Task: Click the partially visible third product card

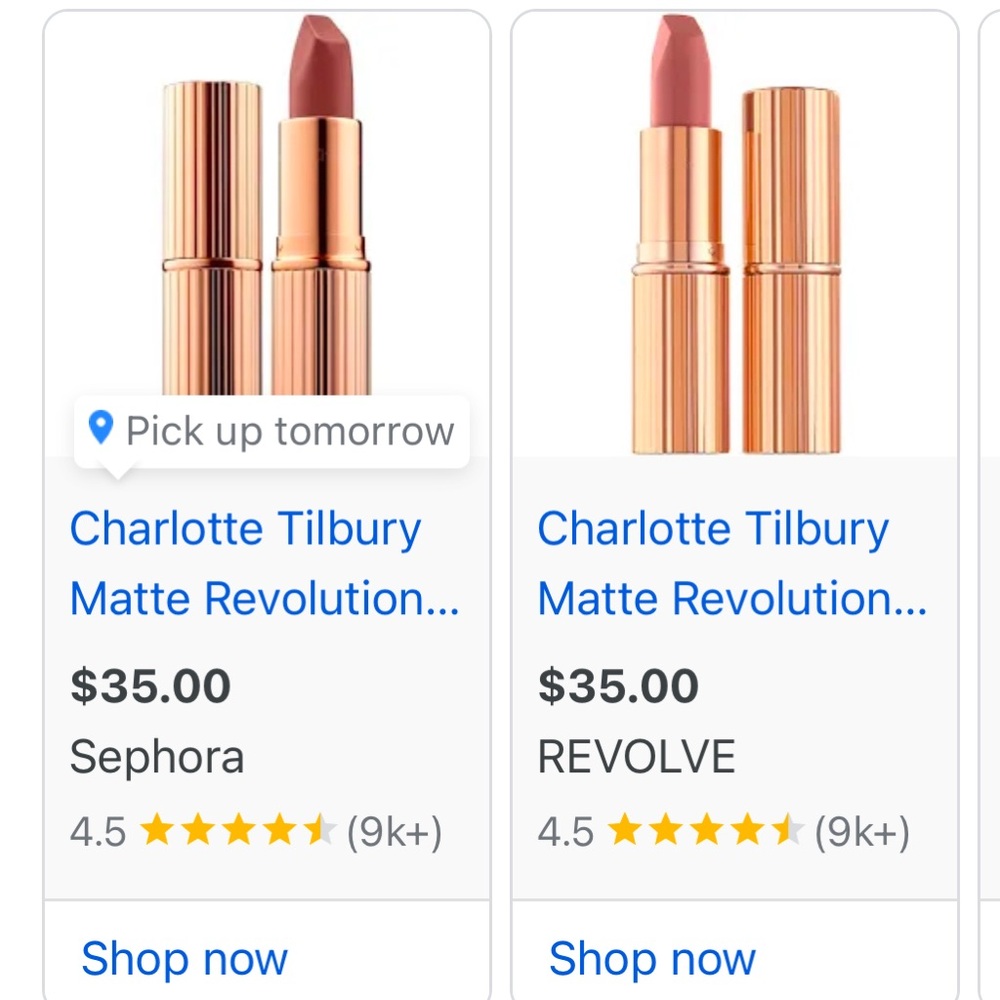Action: click(x=994, y=500)
